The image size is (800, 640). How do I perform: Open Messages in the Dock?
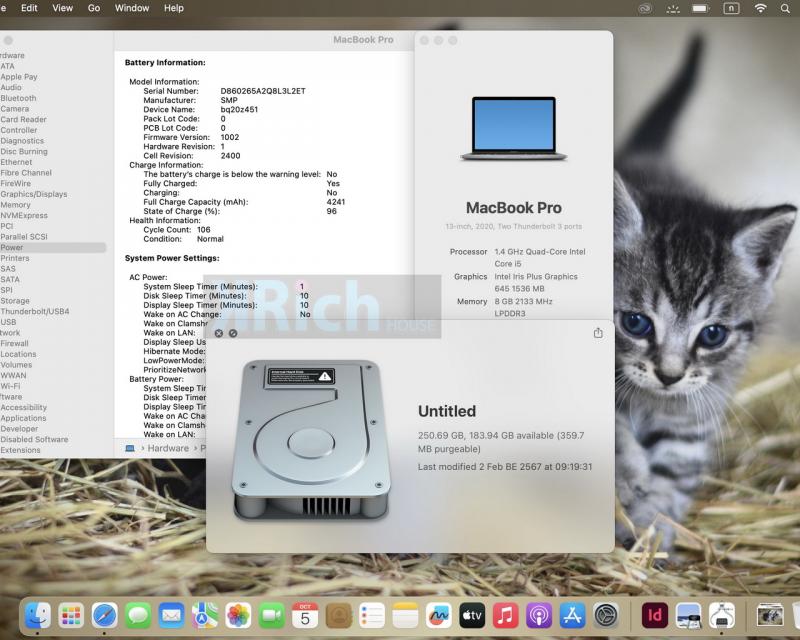[138, 616]
